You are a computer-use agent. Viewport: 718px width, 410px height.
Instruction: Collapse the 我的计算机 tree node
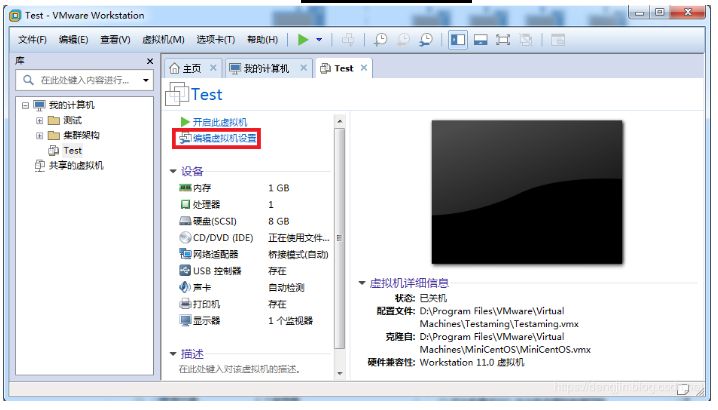25,105
